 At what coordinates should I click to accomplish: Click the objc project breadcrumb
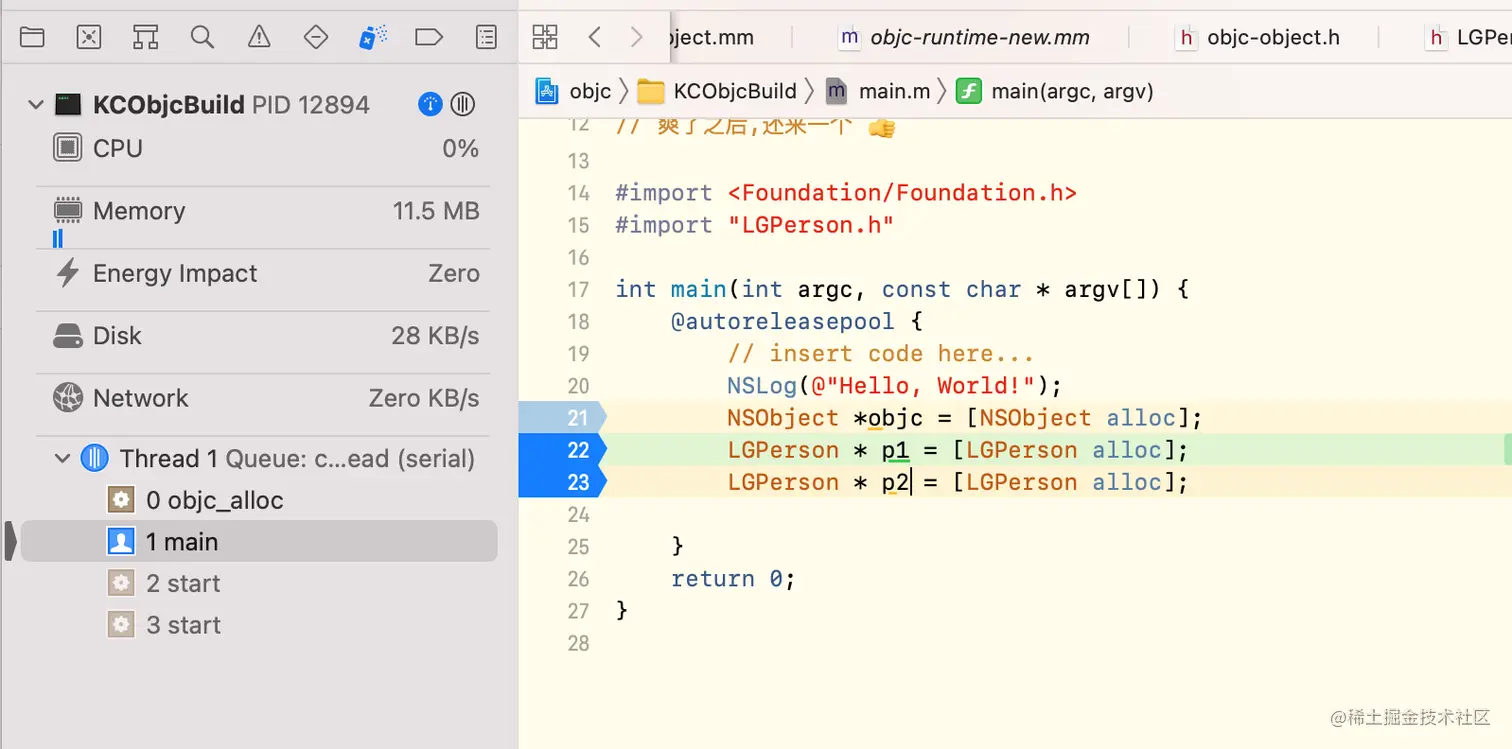(574, 91)
